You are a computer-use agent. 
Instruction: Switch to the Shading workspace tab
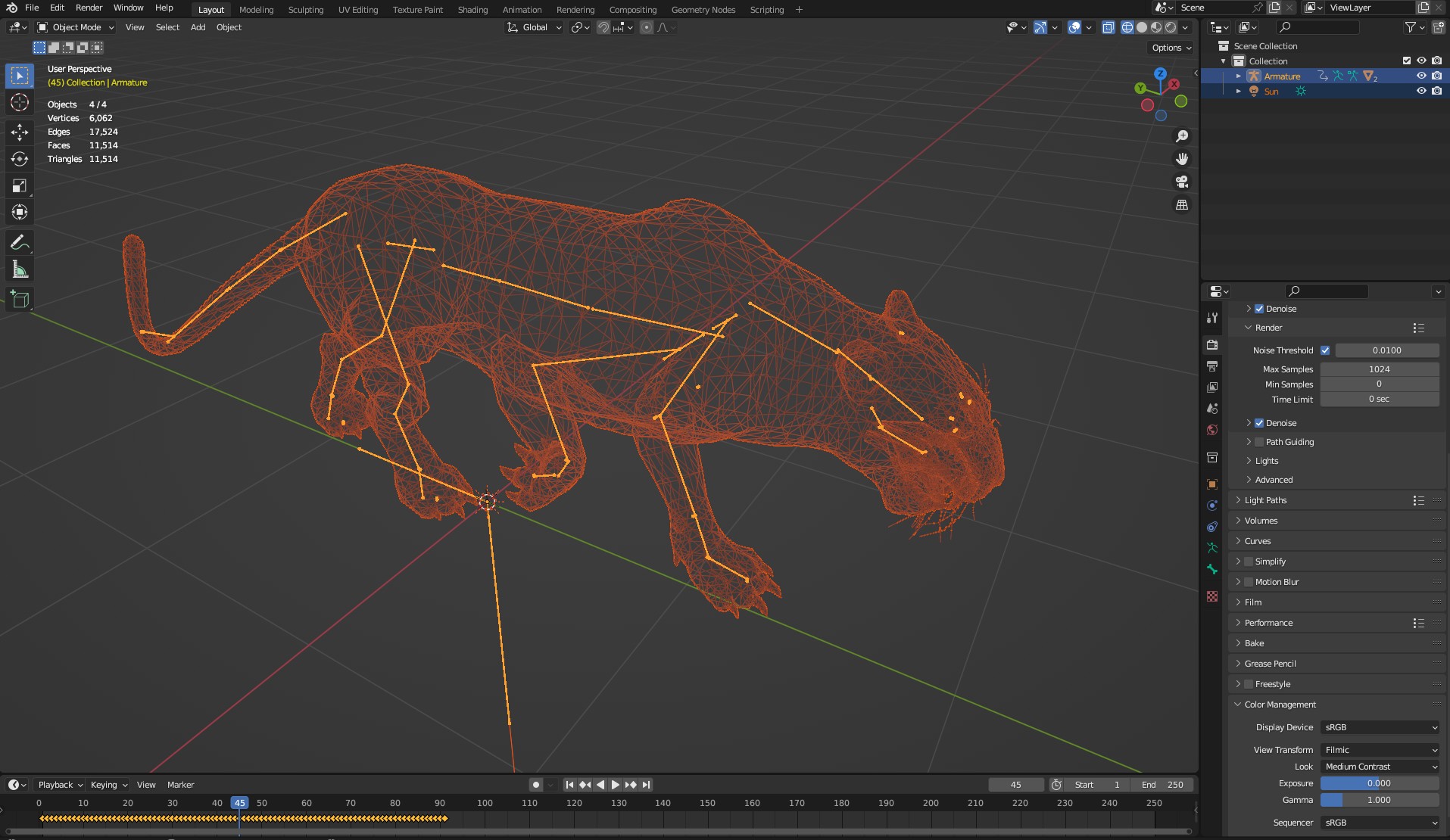point(472,9)
